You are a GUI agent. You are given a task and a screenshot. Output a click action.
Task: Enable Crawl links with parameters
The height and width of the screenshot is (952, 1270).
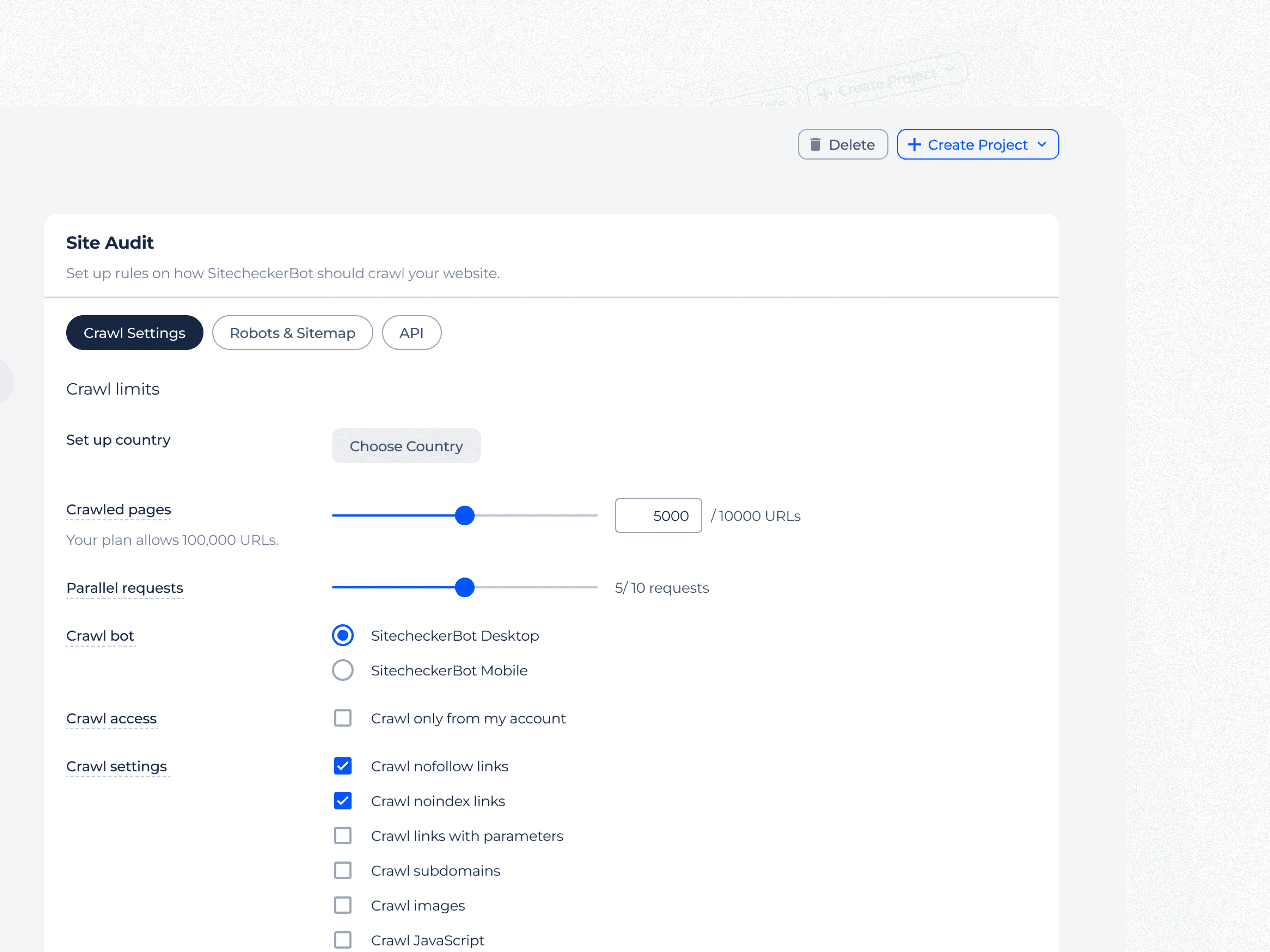[343, 836]
